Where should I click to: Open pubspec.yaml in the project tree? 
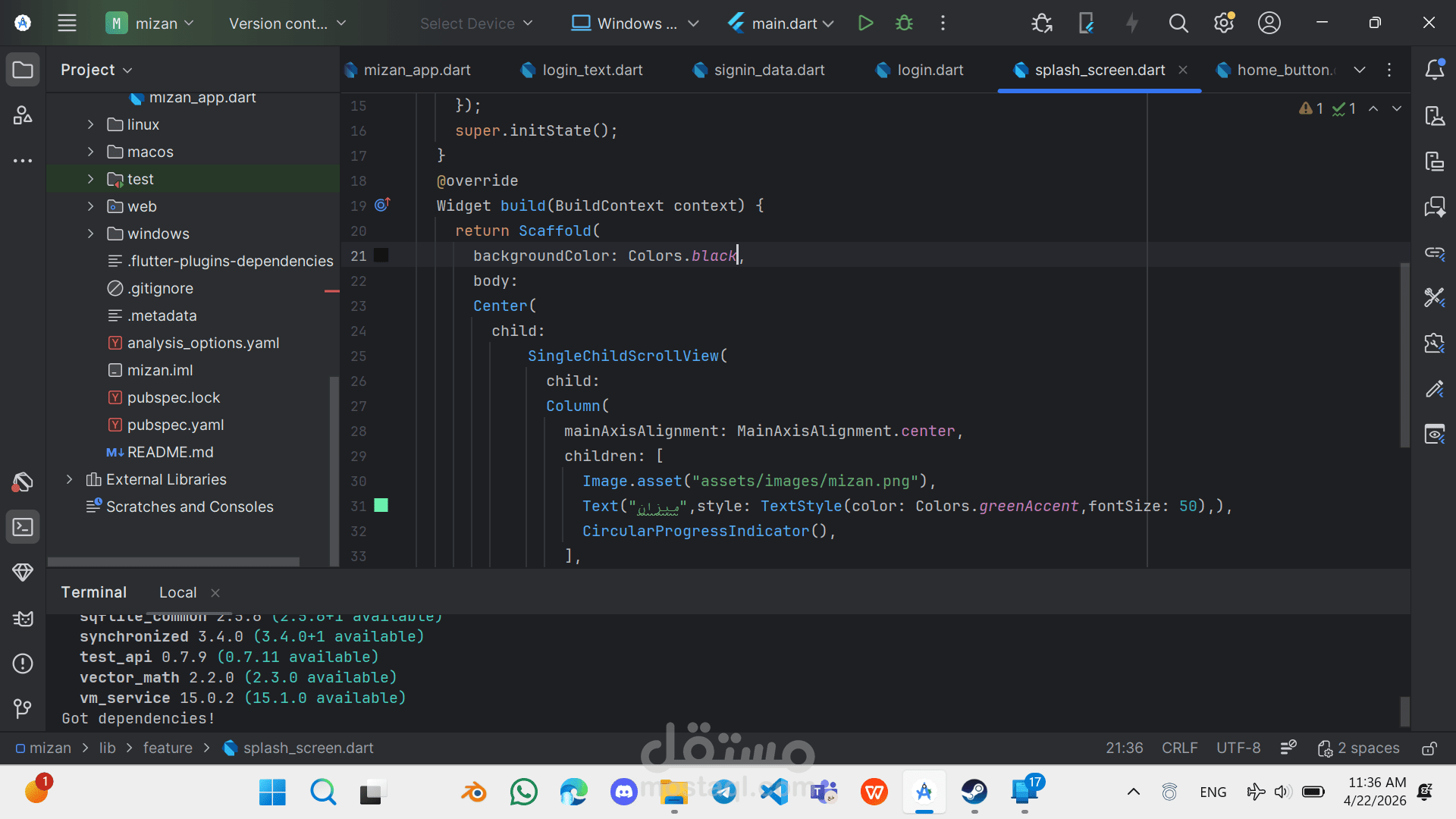(x=175, y=425)
